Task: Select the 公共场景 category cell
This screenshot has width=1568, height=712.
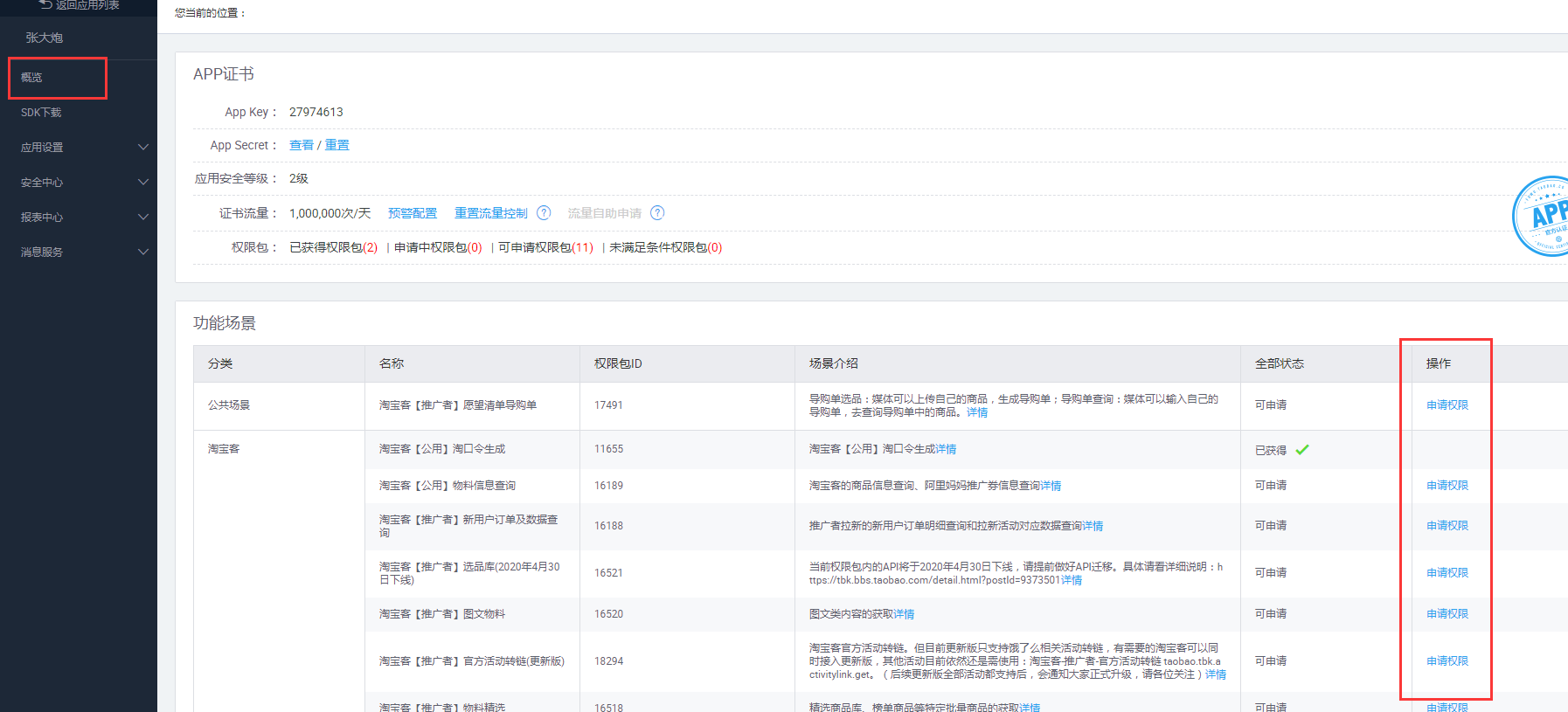Action: click(x=229, y=405)
